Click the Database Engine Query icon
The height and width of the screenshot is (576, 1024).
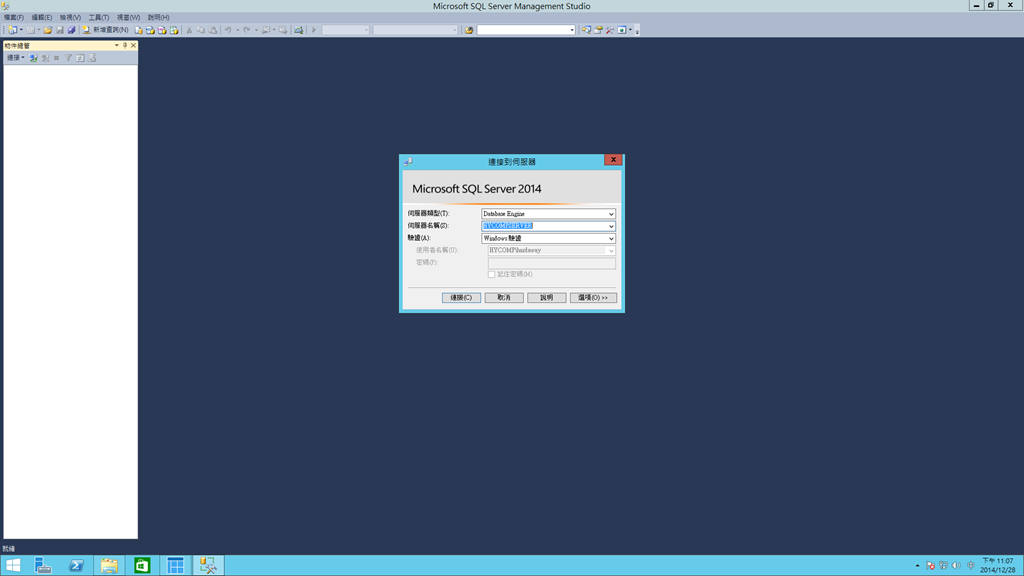pos(138,30)
